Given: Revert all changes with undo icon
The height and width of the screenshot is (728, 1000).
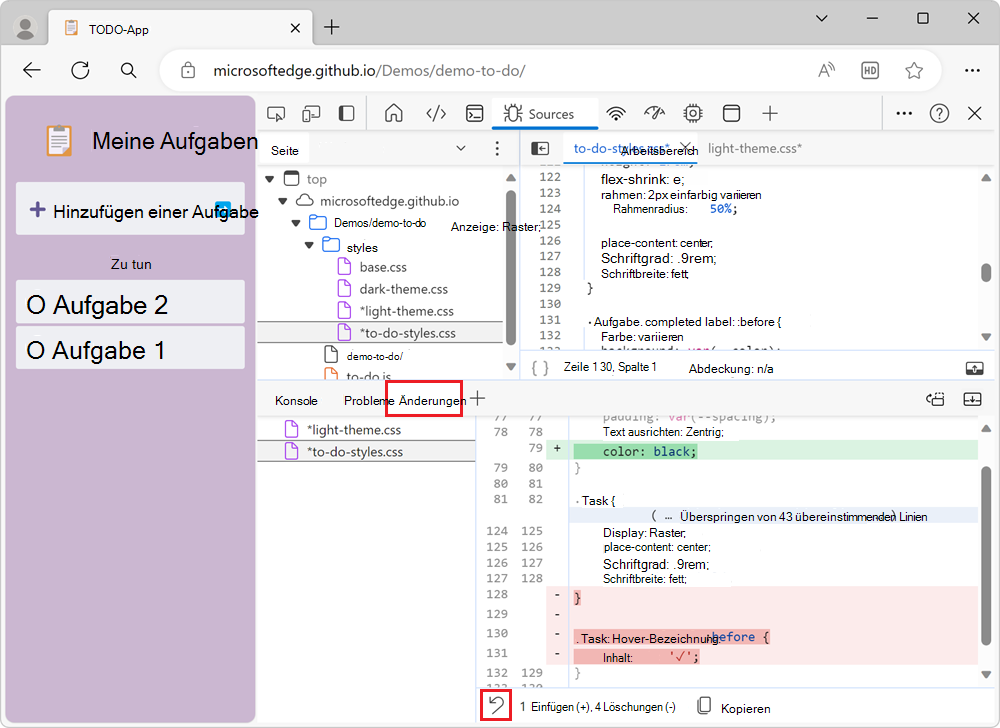Looking at the screenshot, I should tap(496, 705).
